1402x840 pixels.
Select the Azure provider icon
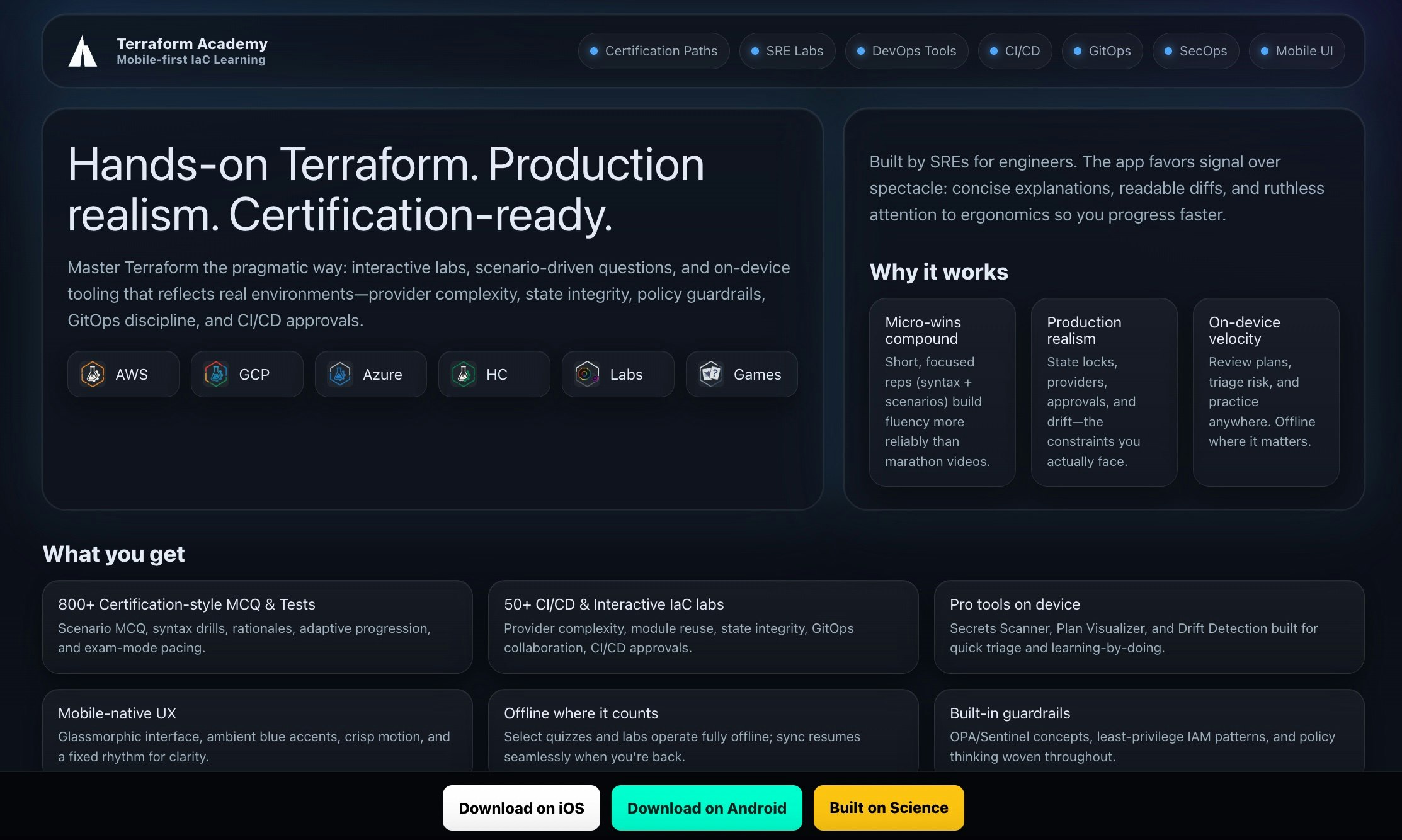point(340,374)
